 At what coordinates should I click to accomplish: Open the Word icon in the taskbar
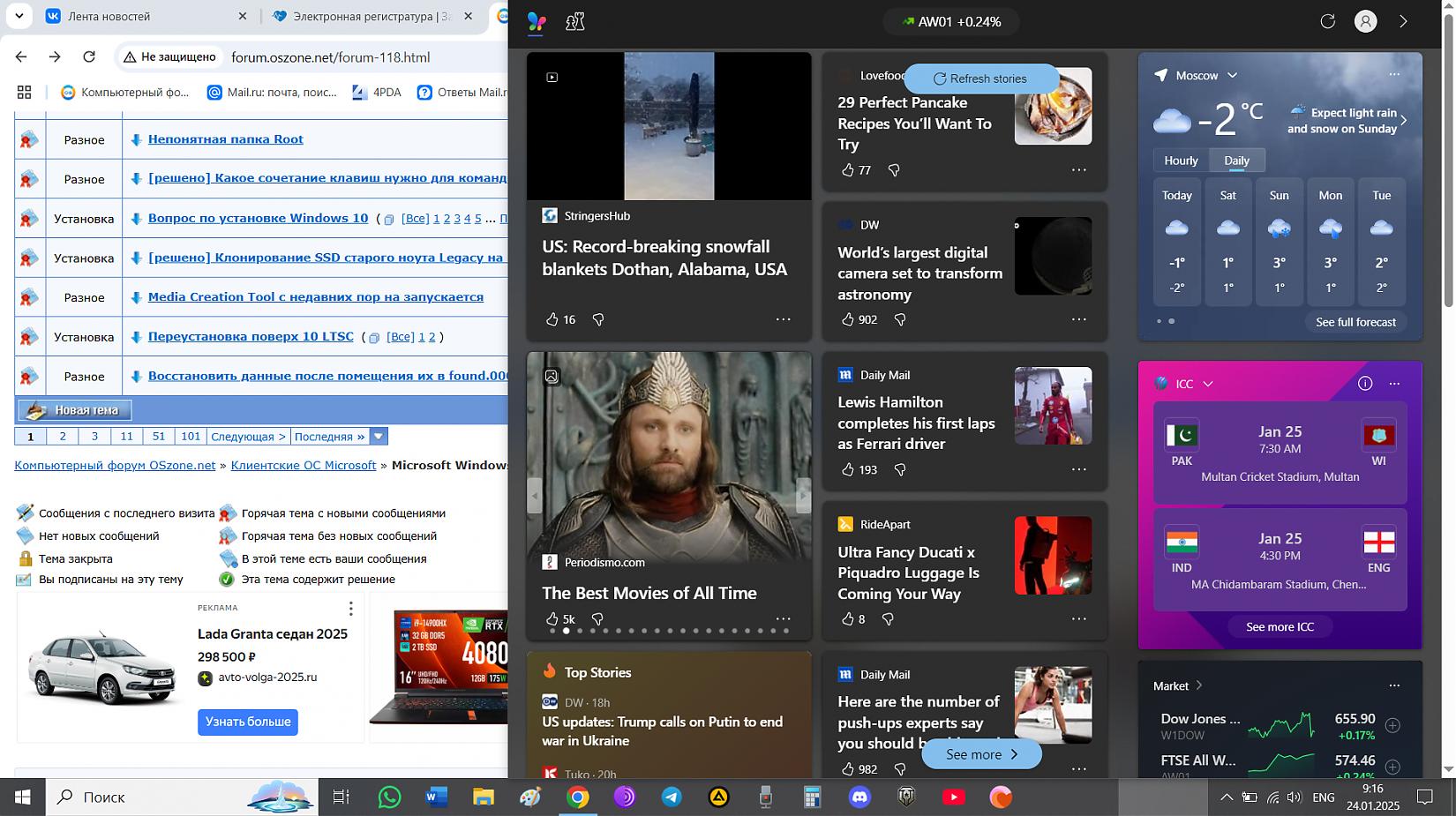click(x=436, y=797)
